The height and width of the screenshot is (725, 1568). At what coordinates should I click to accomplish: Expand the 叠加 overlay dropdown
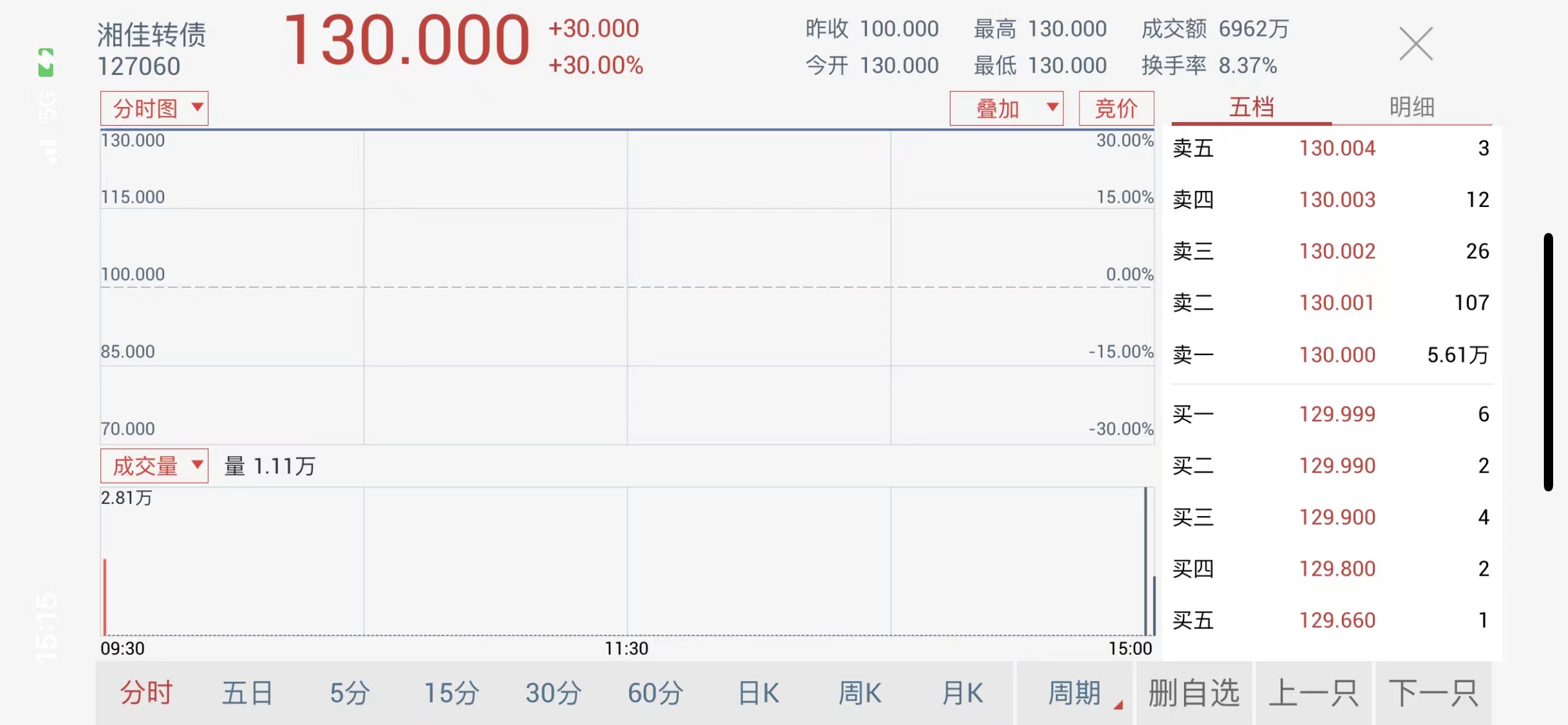[1006, 108]
